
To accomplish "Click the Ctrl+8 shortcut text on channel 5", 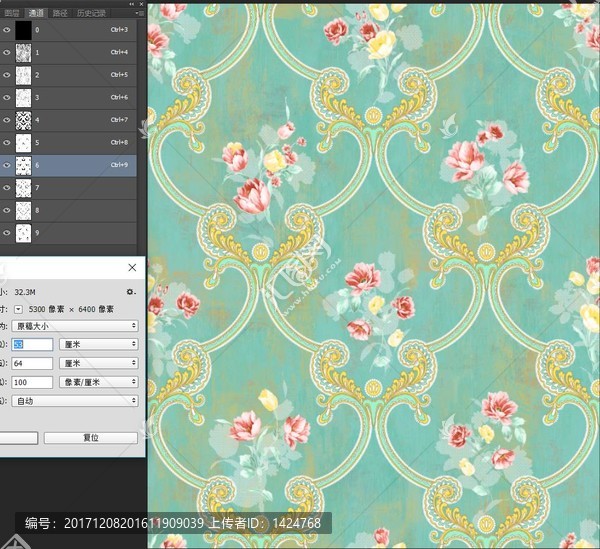I will (119, 142).
